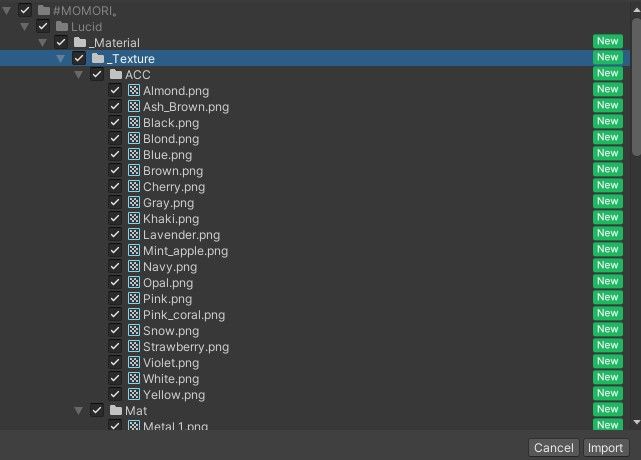Collapse the ACC folder arrow
Viewport: 641px width, 460px height.
(x=78, y=74)
